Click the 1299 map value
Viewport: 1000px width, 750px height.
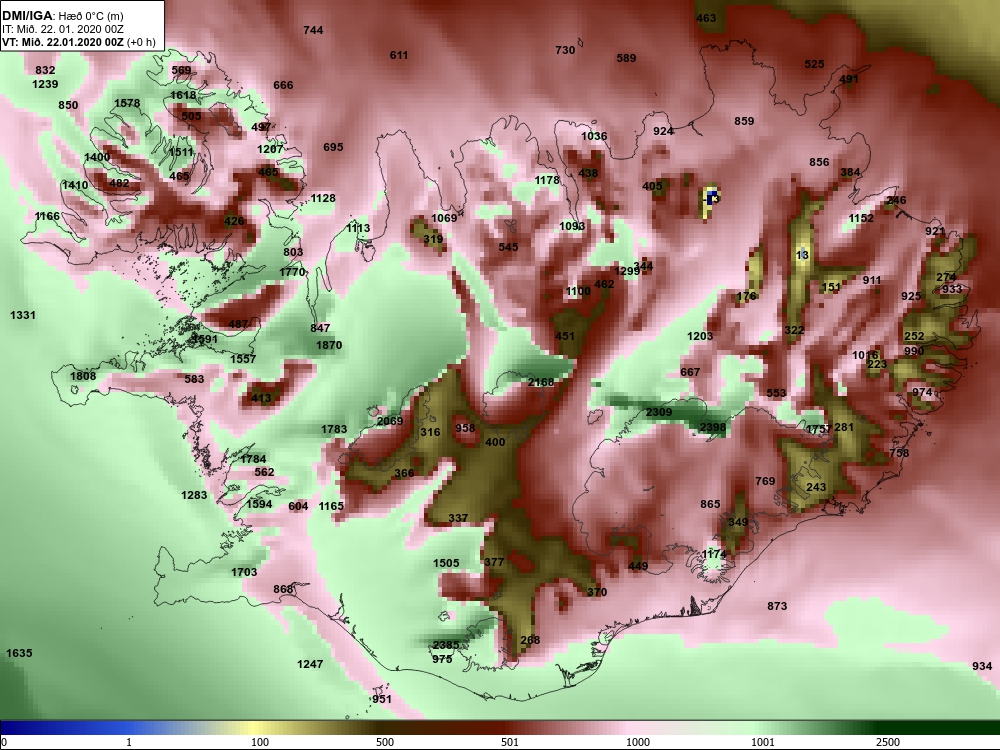[627, 271]
